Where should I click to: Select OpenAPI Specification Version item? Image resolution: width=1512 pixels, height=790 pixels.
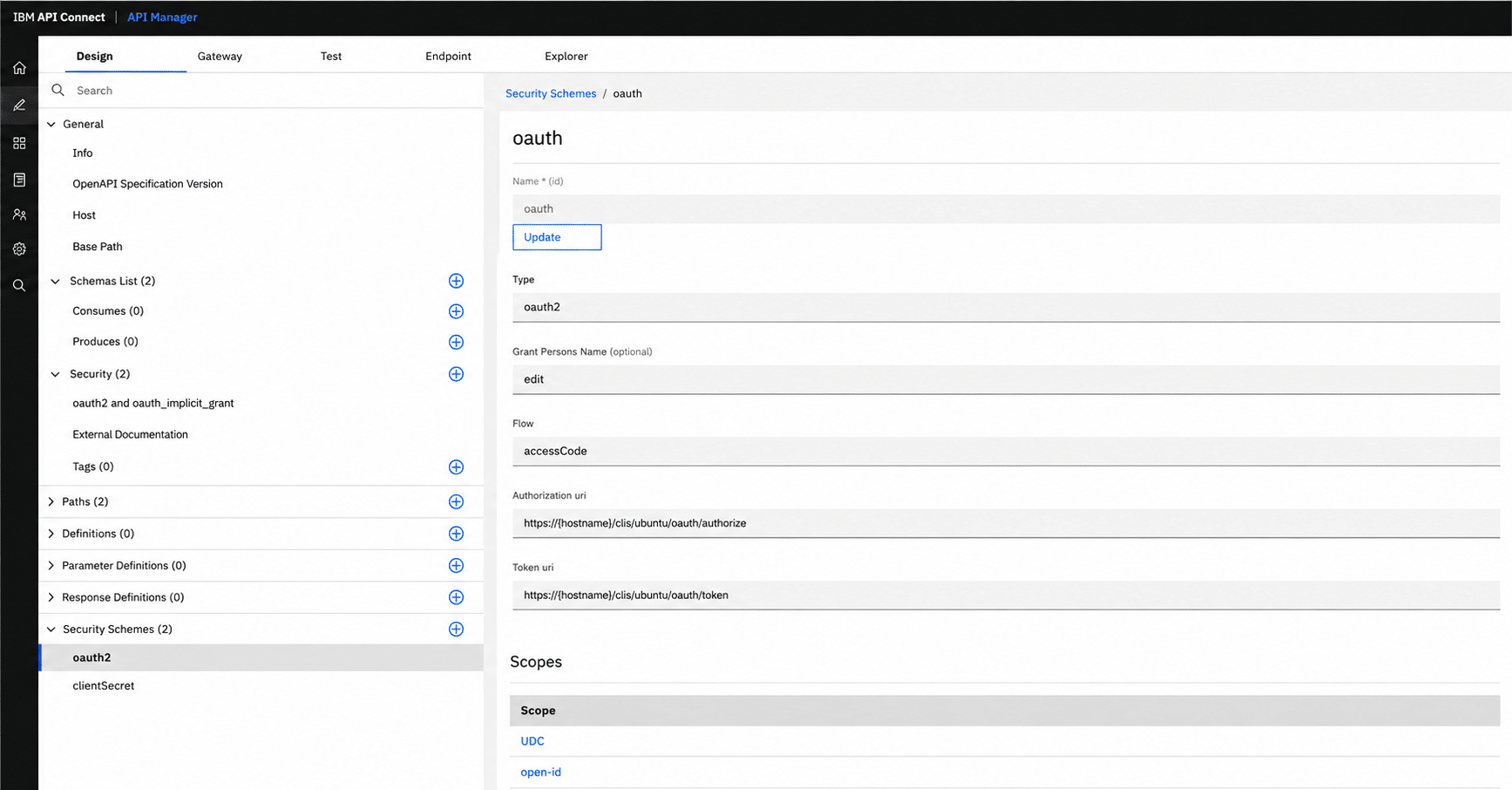[148, 184]
